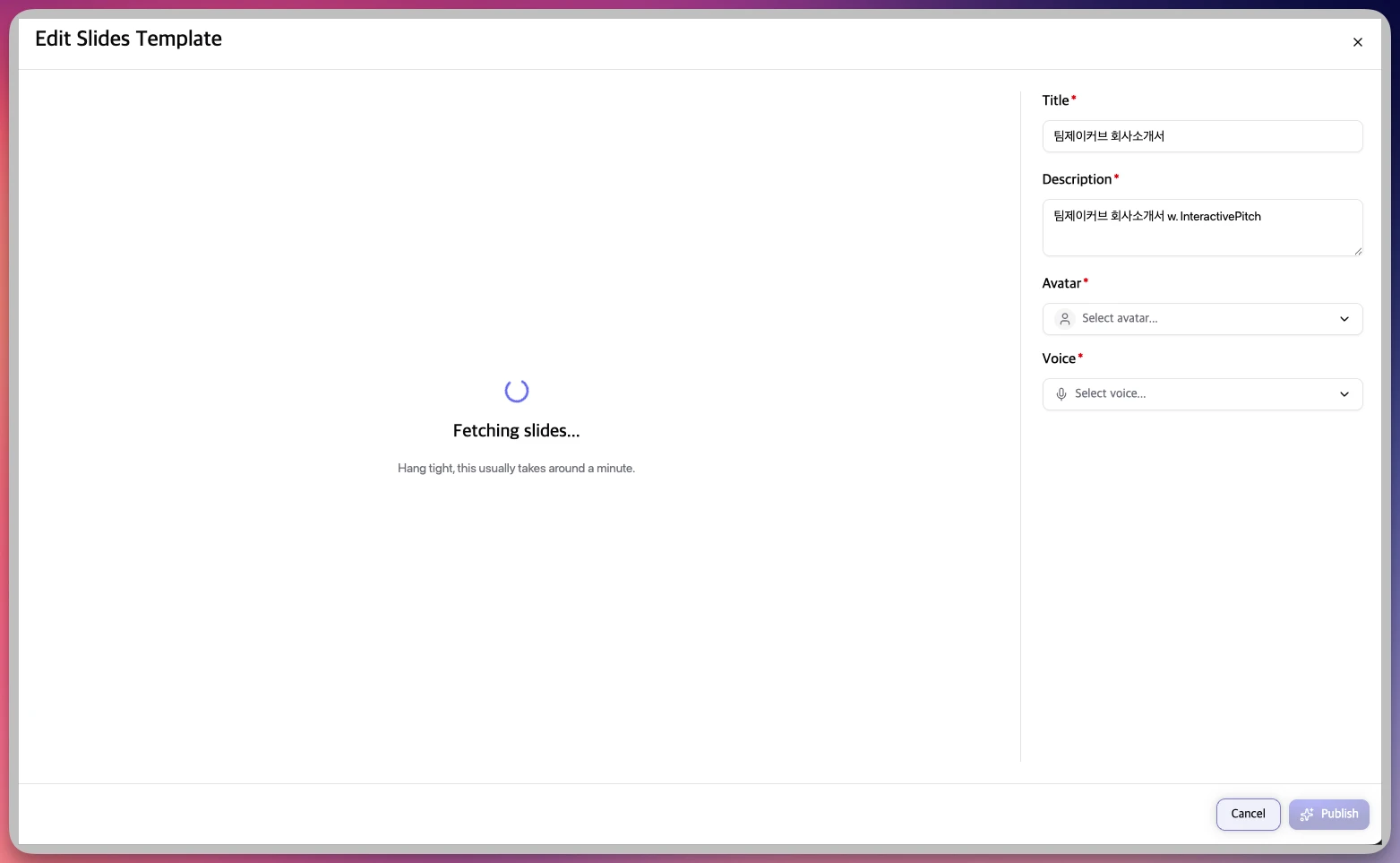The width and height of the screenshot is (1400, 863).
Task: Click the person icon in Avatar selector
Action: [x=1064, y=319]
